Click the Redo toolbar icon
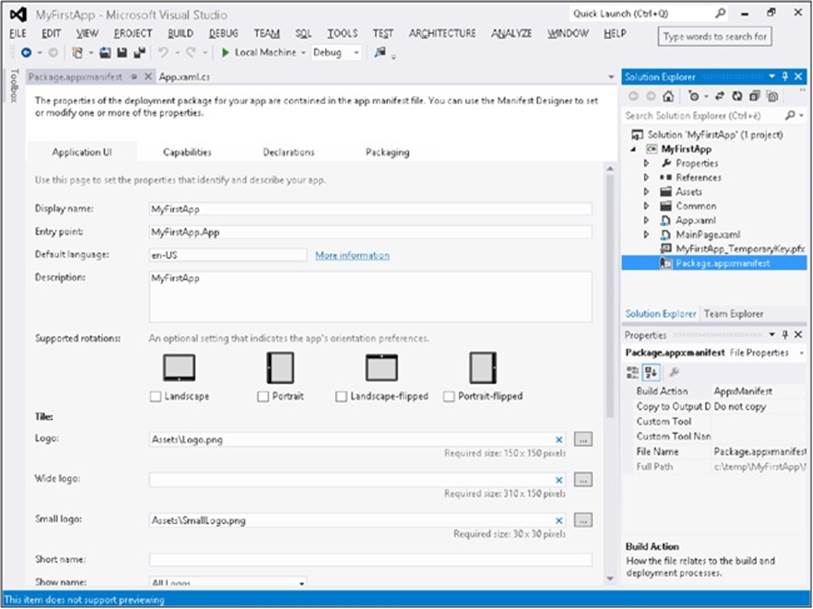 (x=191, y=52)
